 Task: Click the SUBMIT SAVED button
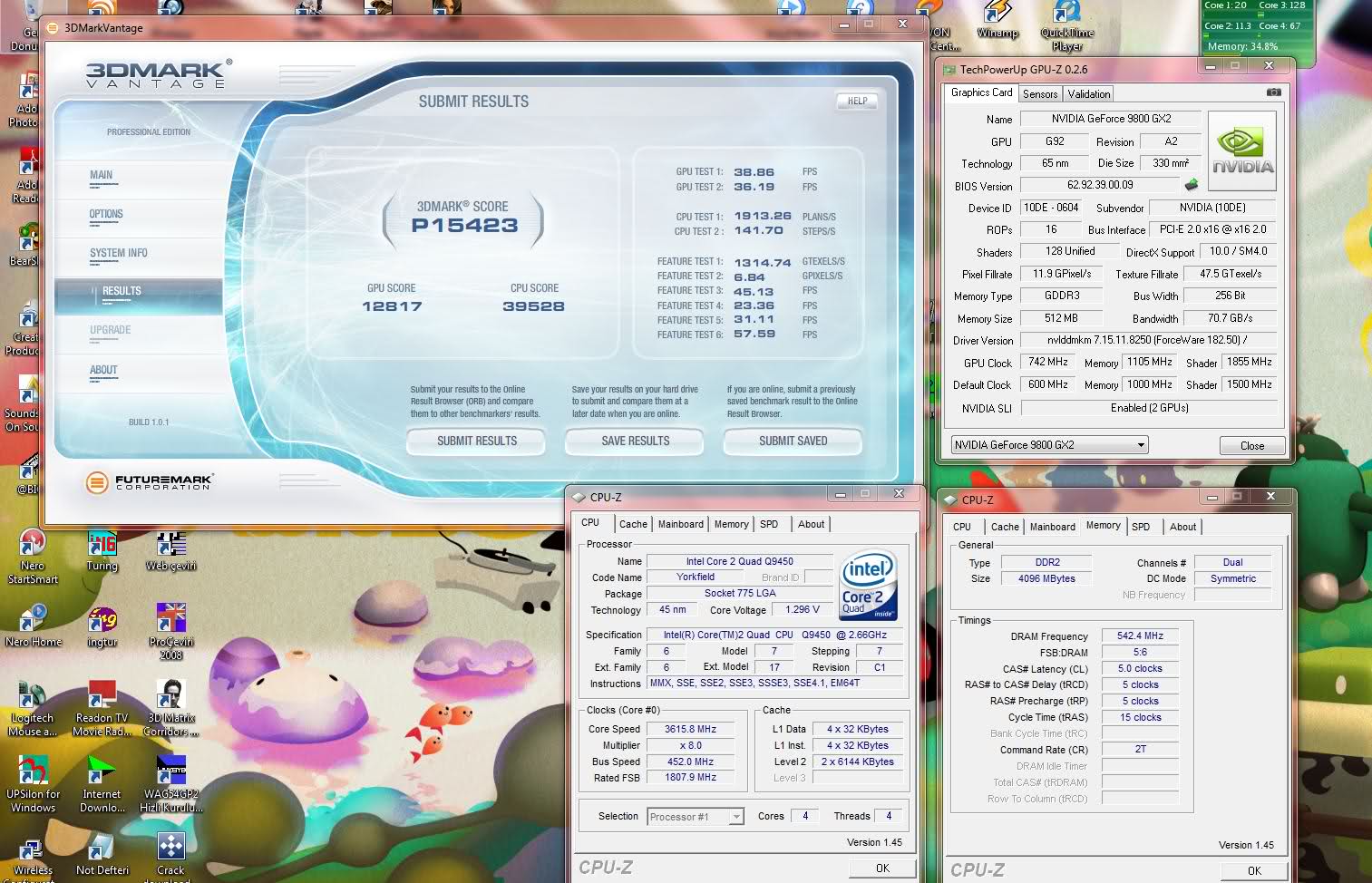click(x=793, y=441)
